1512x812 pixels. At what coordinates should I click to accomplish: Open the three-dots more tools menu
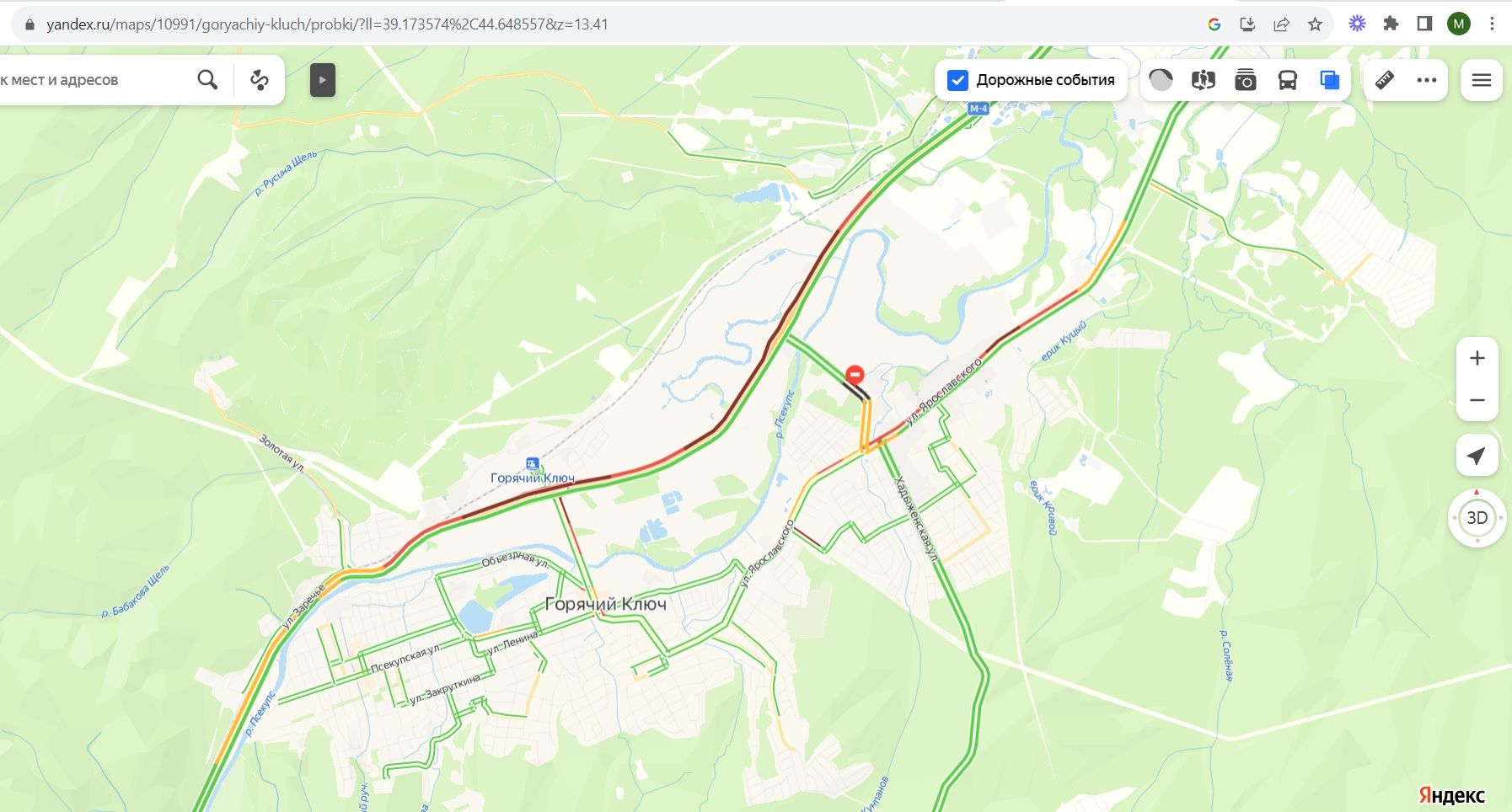[x=1426, y=80]
